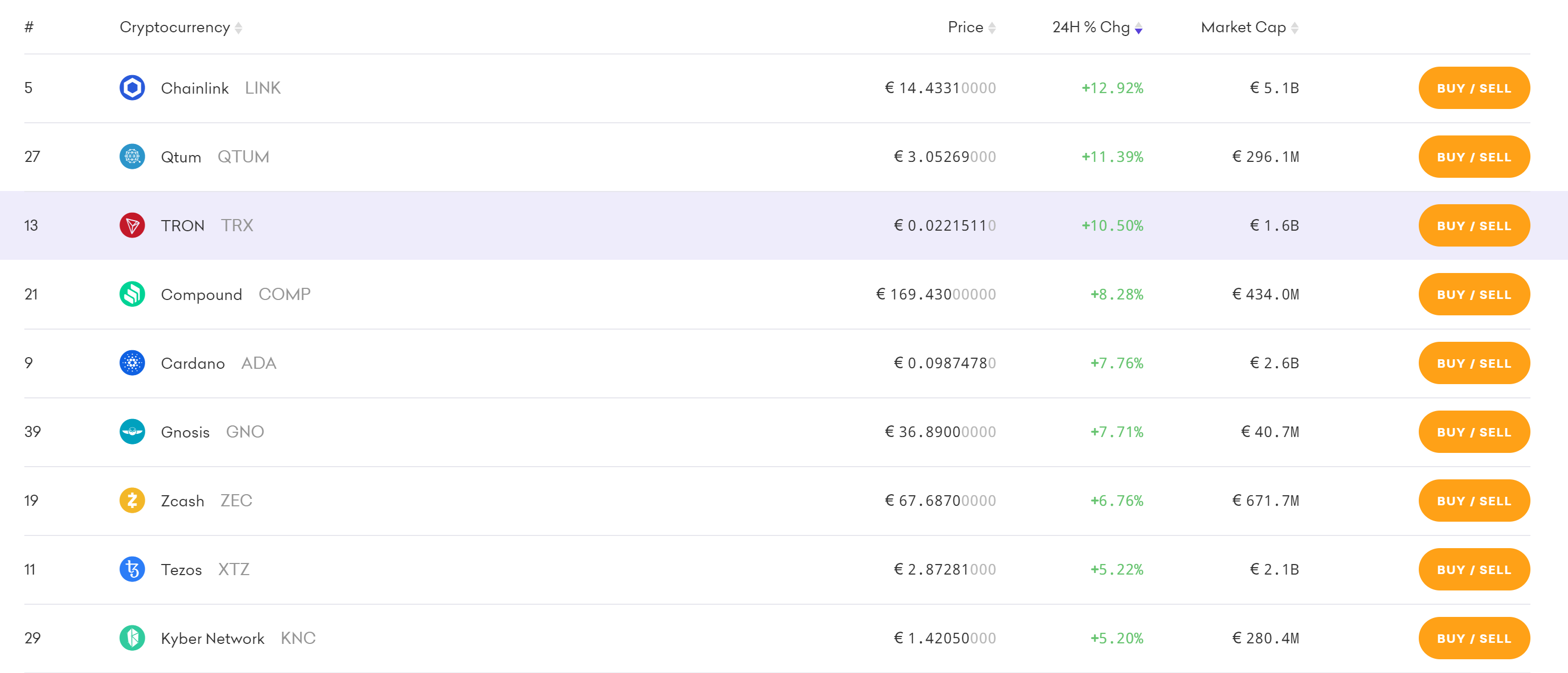Click the Kyber Network logo icon
This screenshot has height=673, width=1568.
point(132,638)
